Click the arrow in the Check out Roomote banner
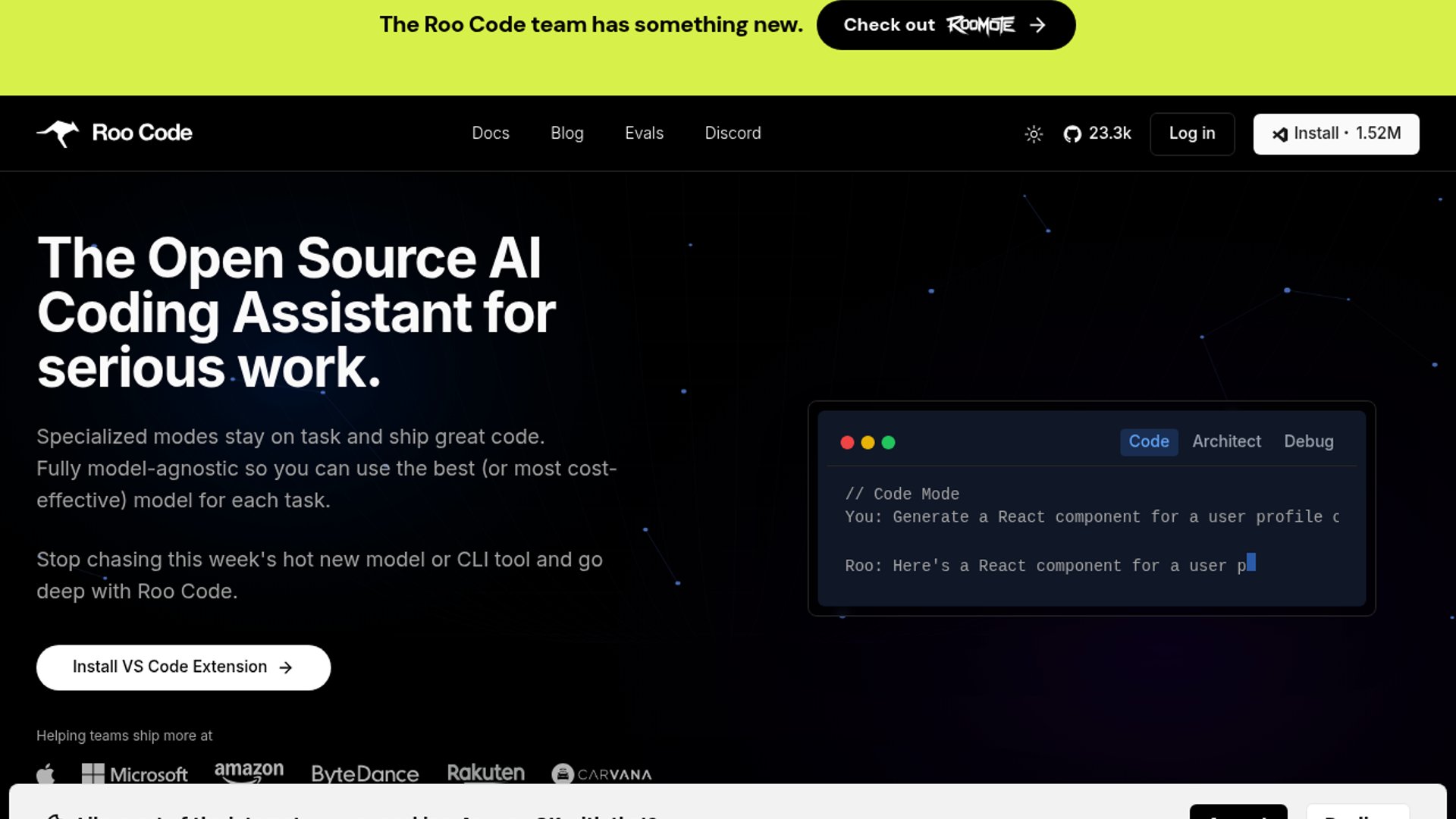The height and width of the screenshot is (819, 1456). 1037,25
